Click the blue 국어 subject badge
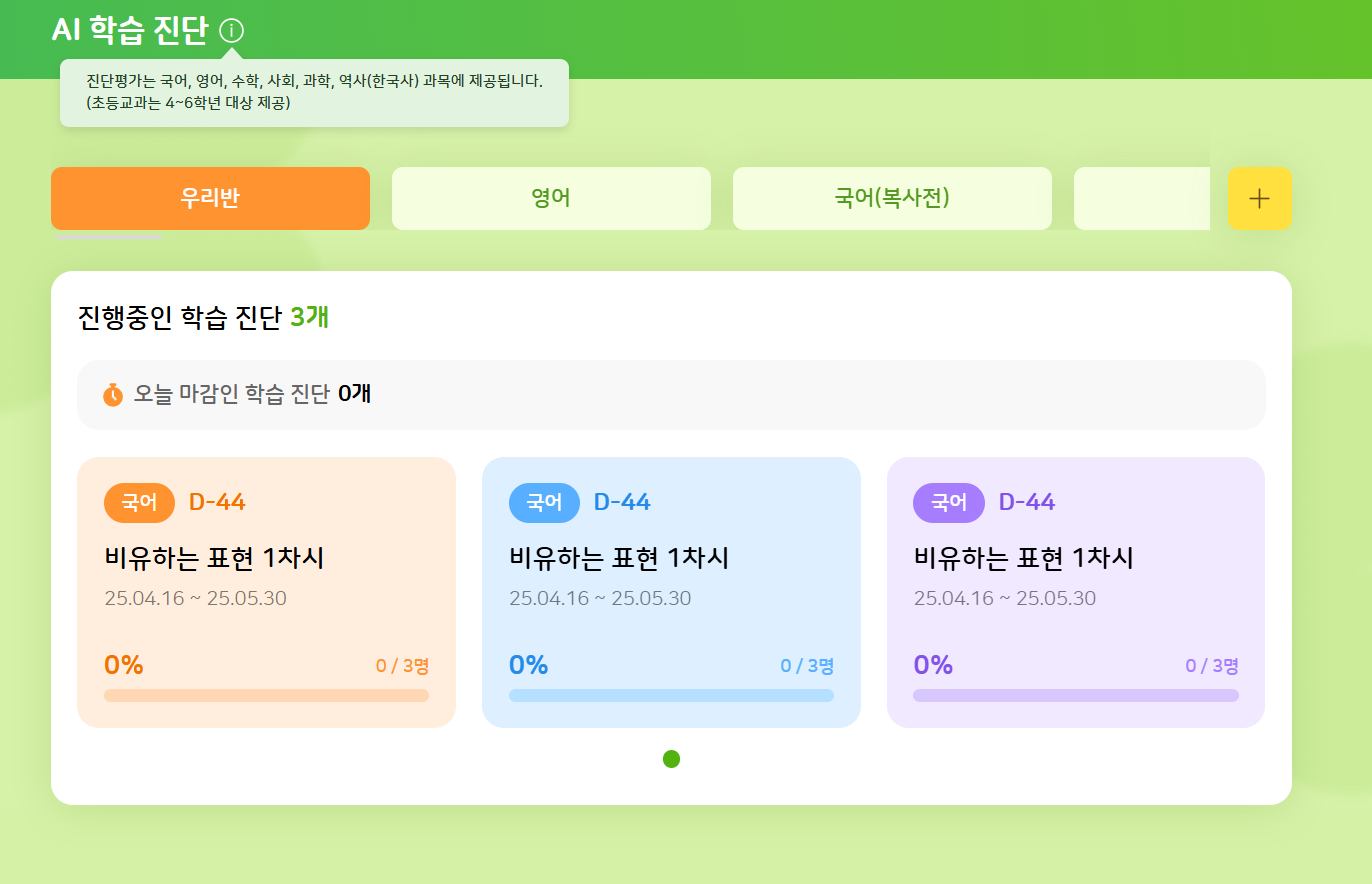This screenshot has height=884, width=1372. 544,502
